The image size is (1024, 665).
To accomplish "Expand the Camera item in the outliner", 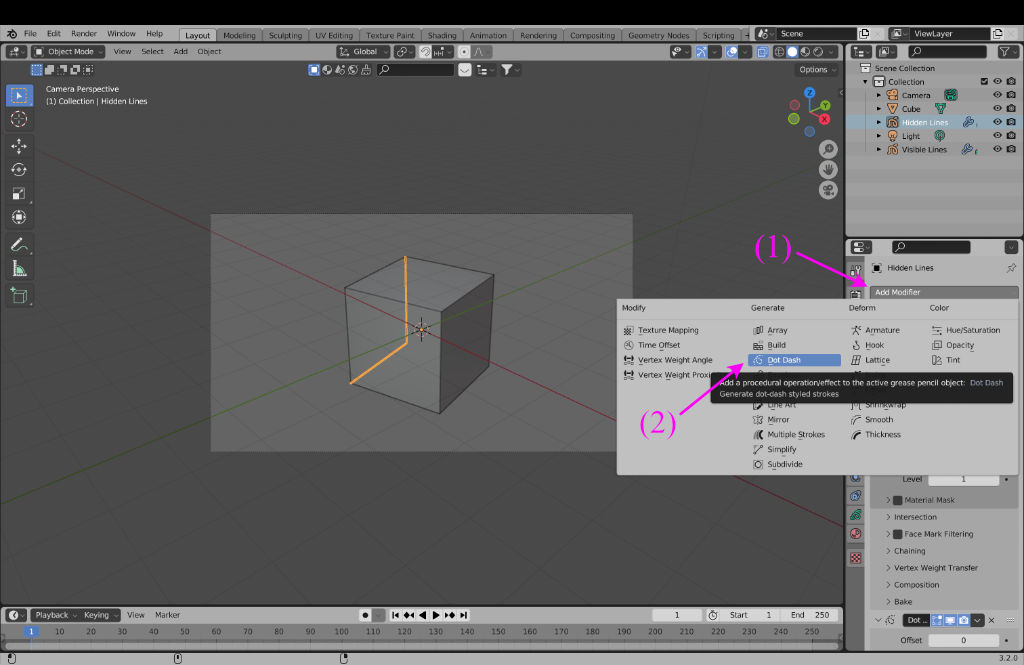I will coord(879,95).
